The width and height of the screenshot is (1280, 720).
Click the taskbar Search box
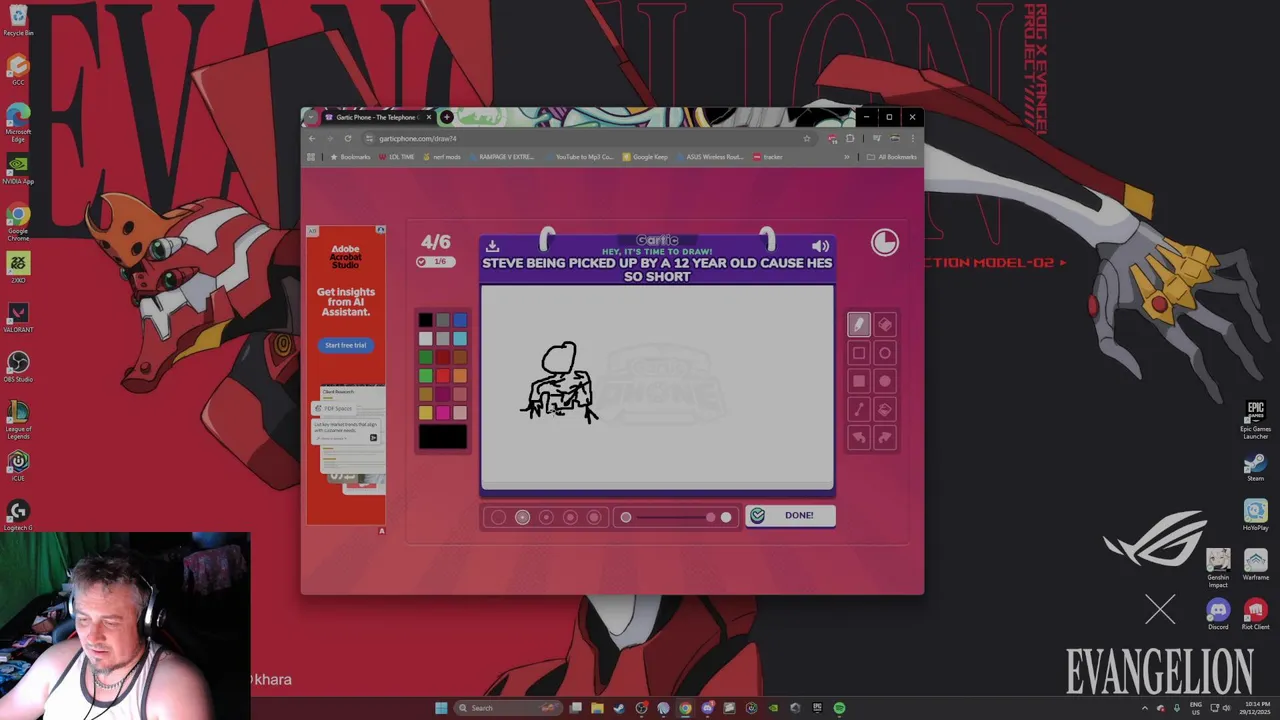coord(510,708)
